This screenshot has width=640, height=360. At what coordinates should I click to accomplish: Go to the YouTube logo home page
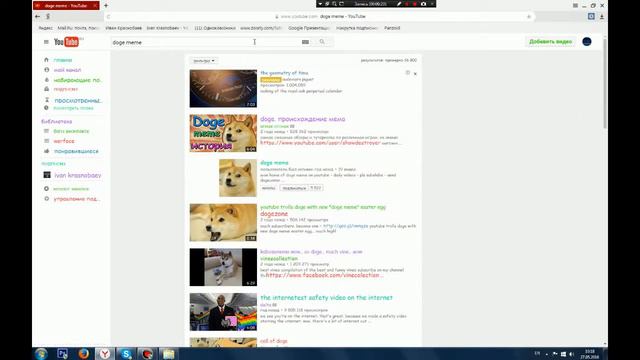pyautogui.click(x=66, y=42)
